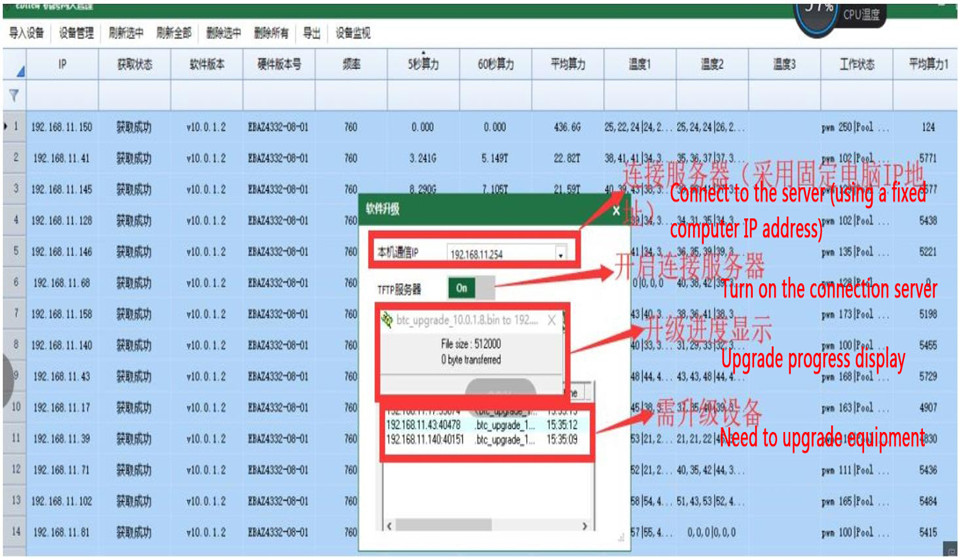Image resolution: width=960 pixels, height=560 pixels.
Task: Sort by the IP column header
Action: [x=62, y=65]
